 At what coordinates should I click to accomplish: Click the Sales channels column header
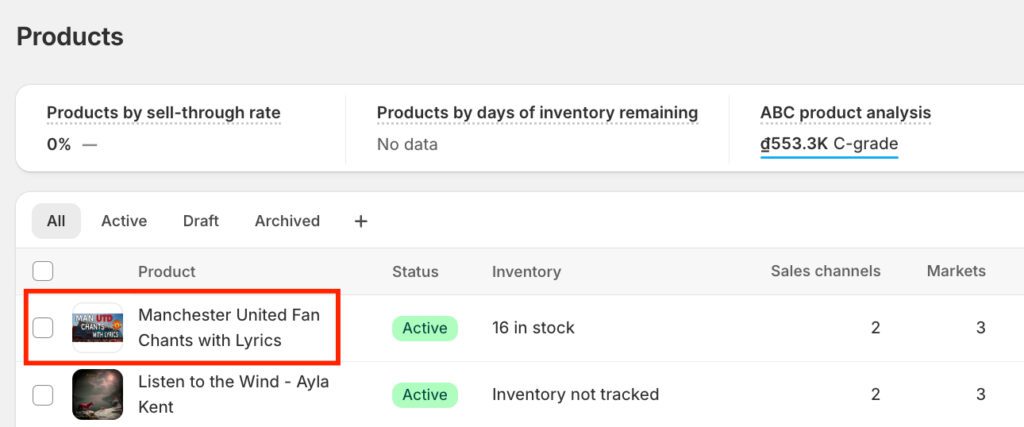point(825,271)
